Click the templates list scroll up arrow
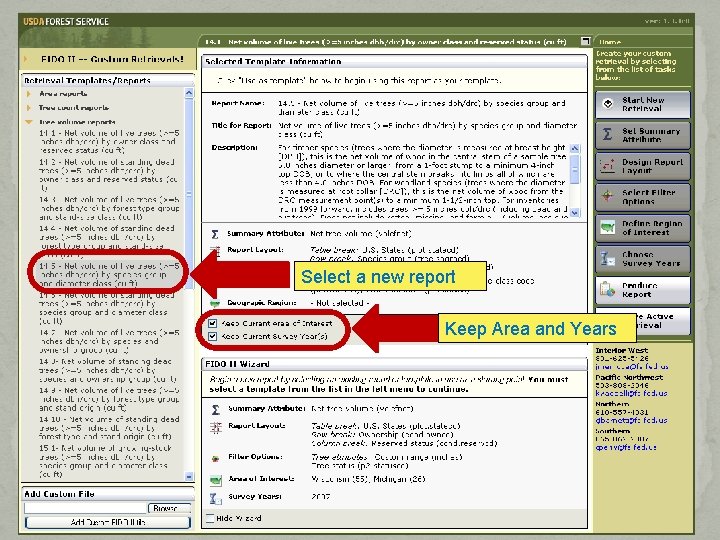720x540 pixels. [x=189, y=93]
